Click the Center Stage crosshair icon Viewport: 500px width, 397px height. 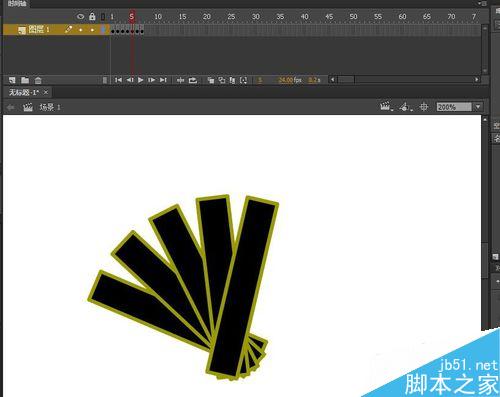424,107
